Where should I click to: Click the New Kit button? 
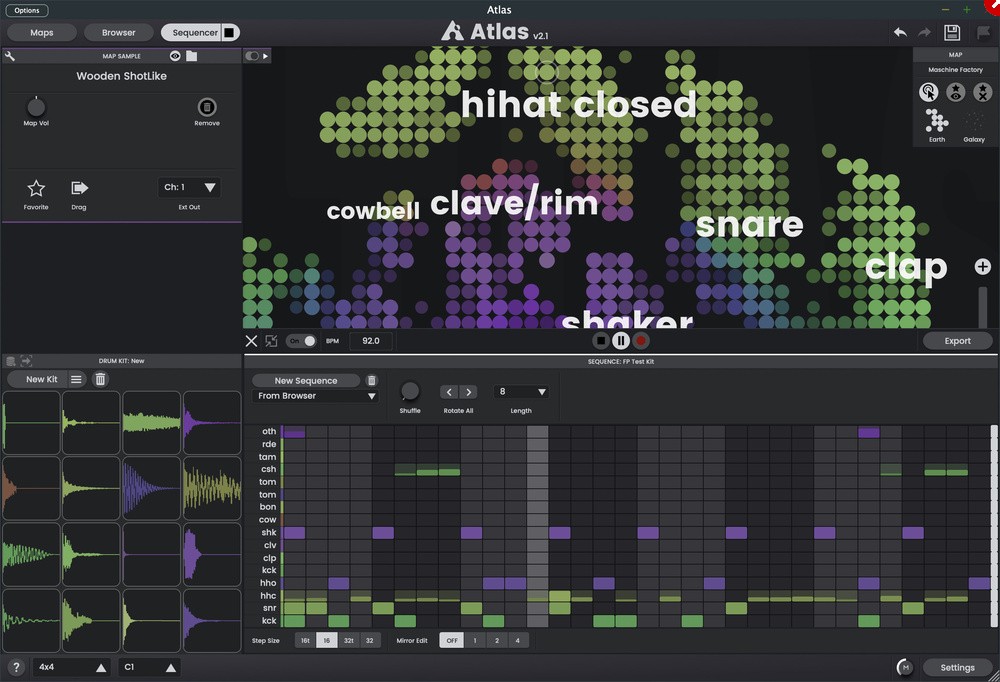tap(41, 379)
